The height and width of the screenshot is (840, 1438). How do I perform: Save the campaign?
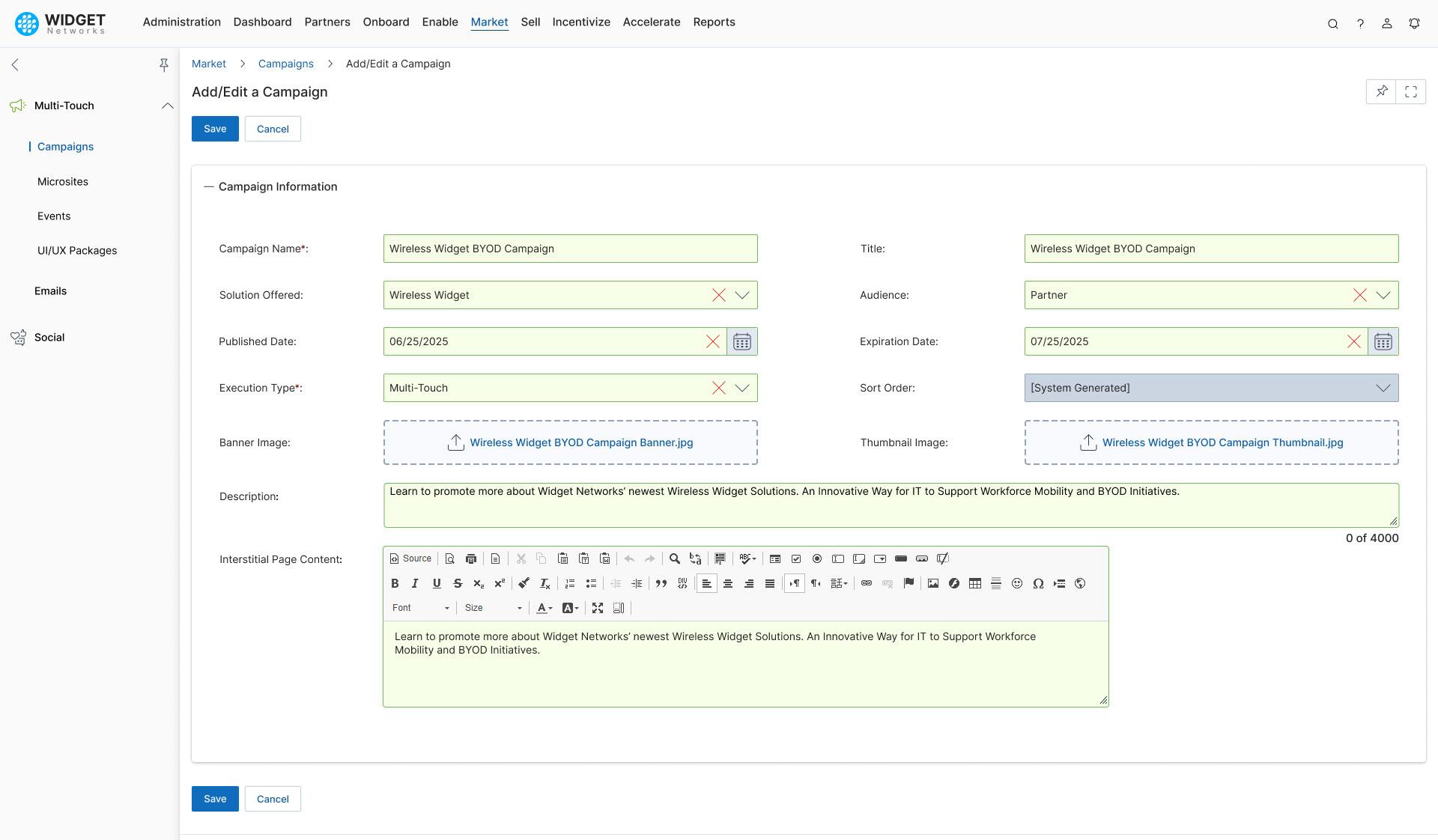click(214, 129)
